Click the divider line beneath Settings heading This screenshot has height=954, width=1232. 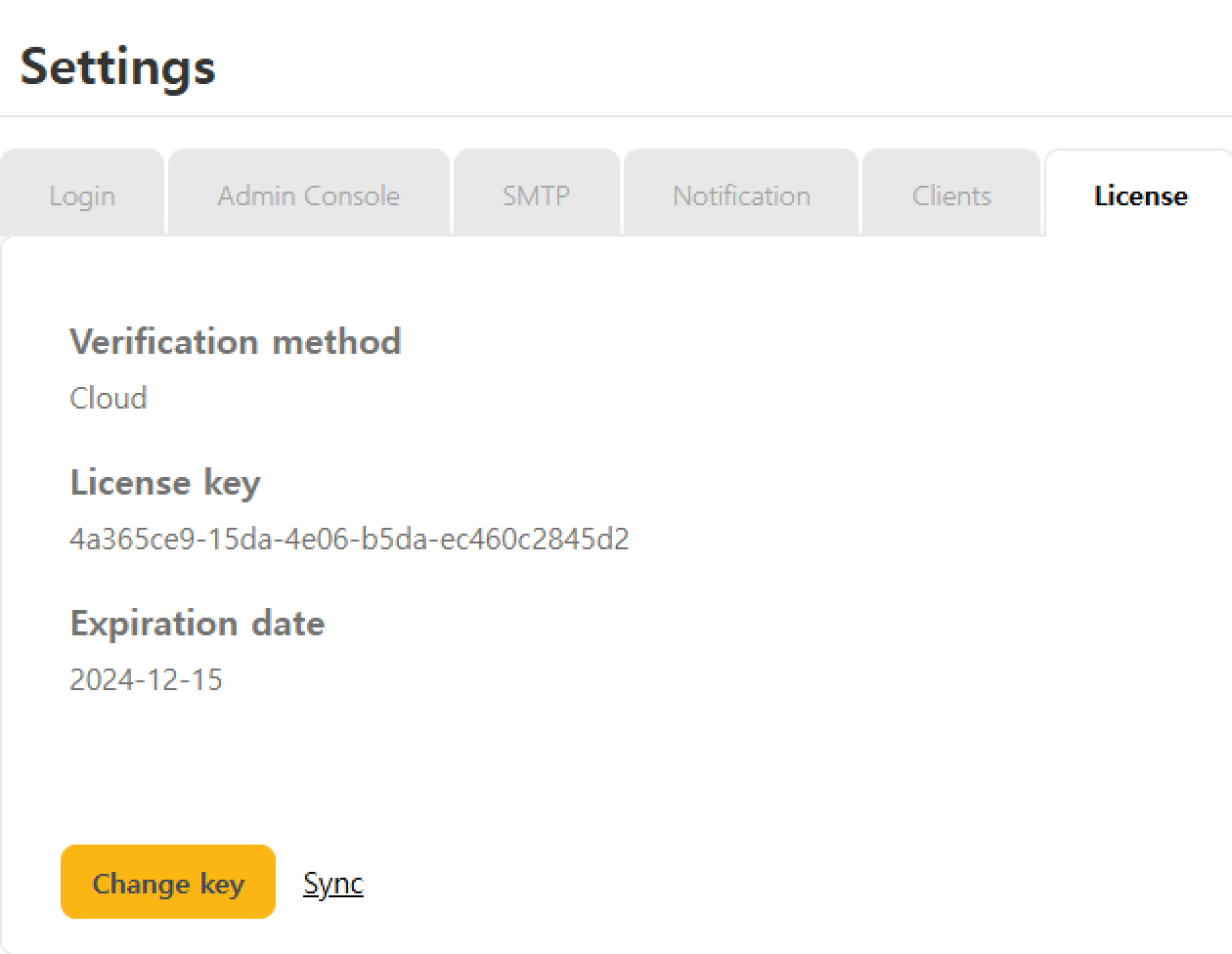coord(616,116)
